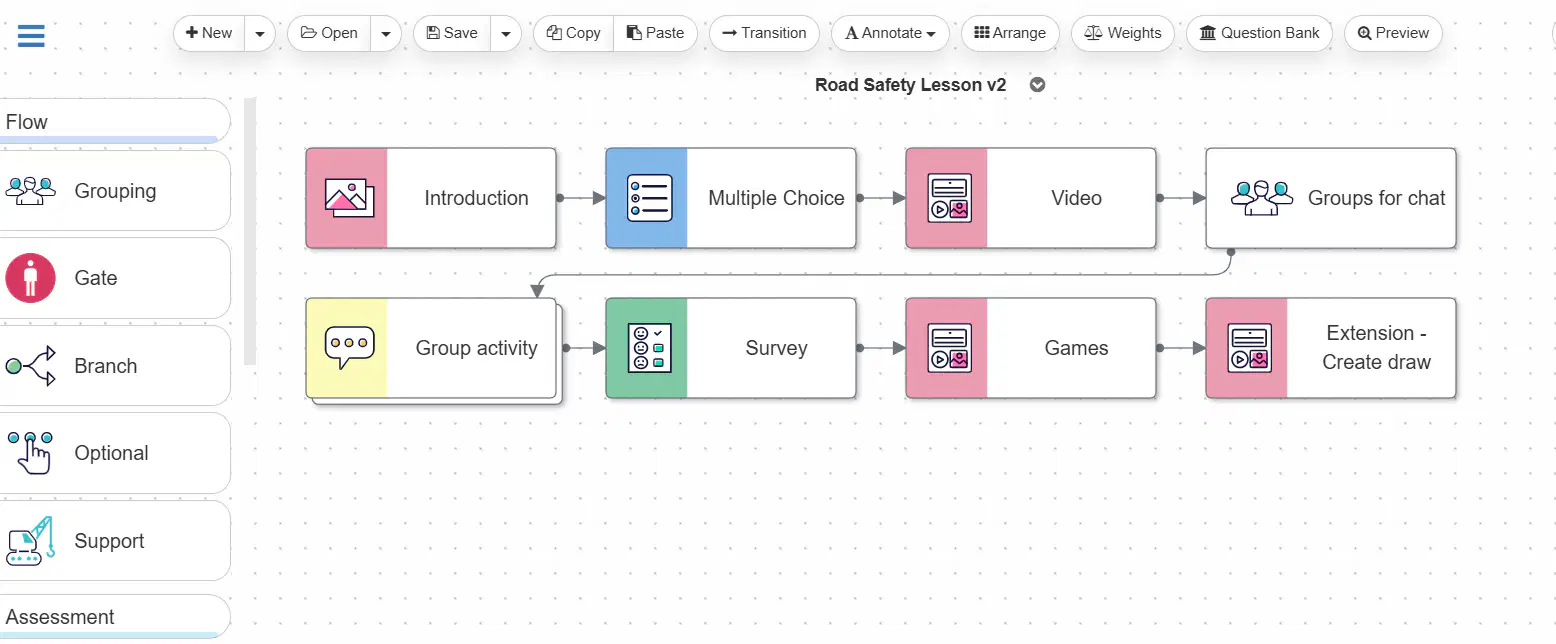This screenshot has height=644, width=1556.
Task: Click the Introduction activity image icon
Action: point(349,198)
